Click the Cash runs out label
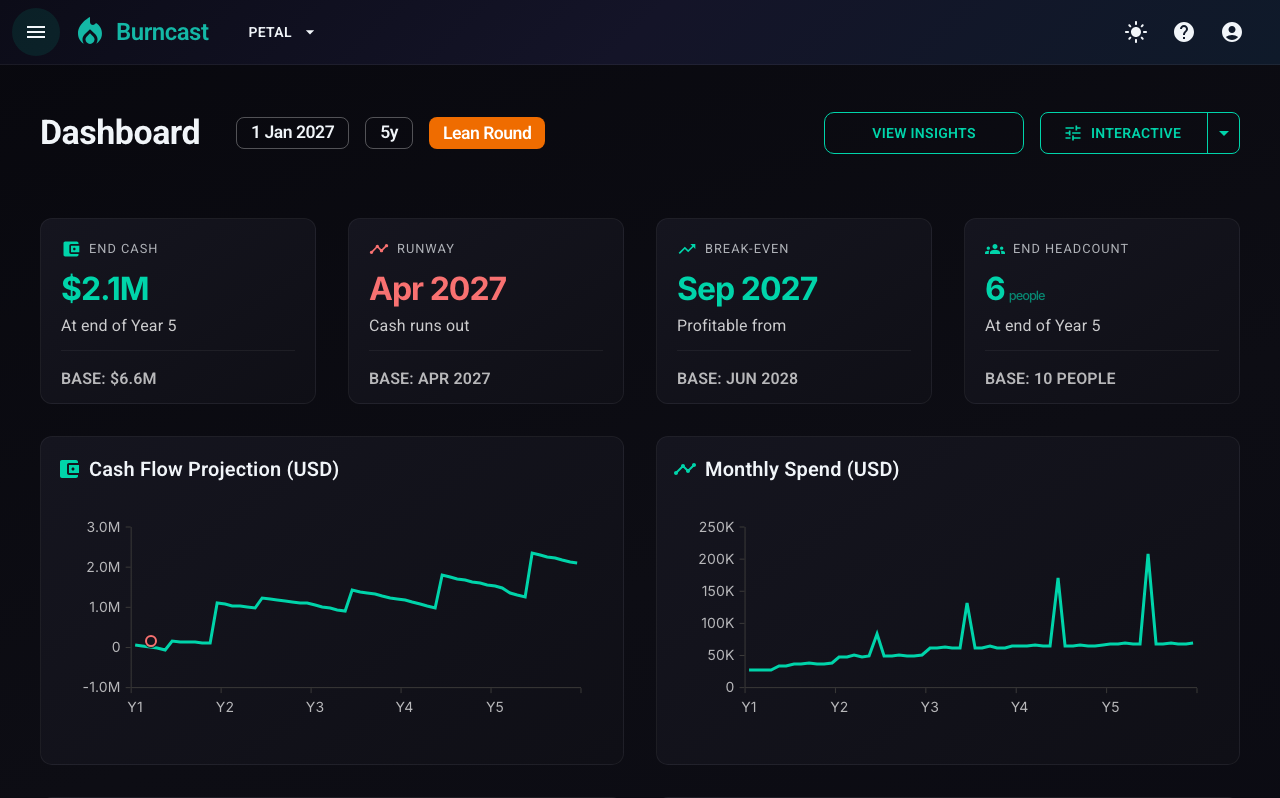 tap(419, 326)
